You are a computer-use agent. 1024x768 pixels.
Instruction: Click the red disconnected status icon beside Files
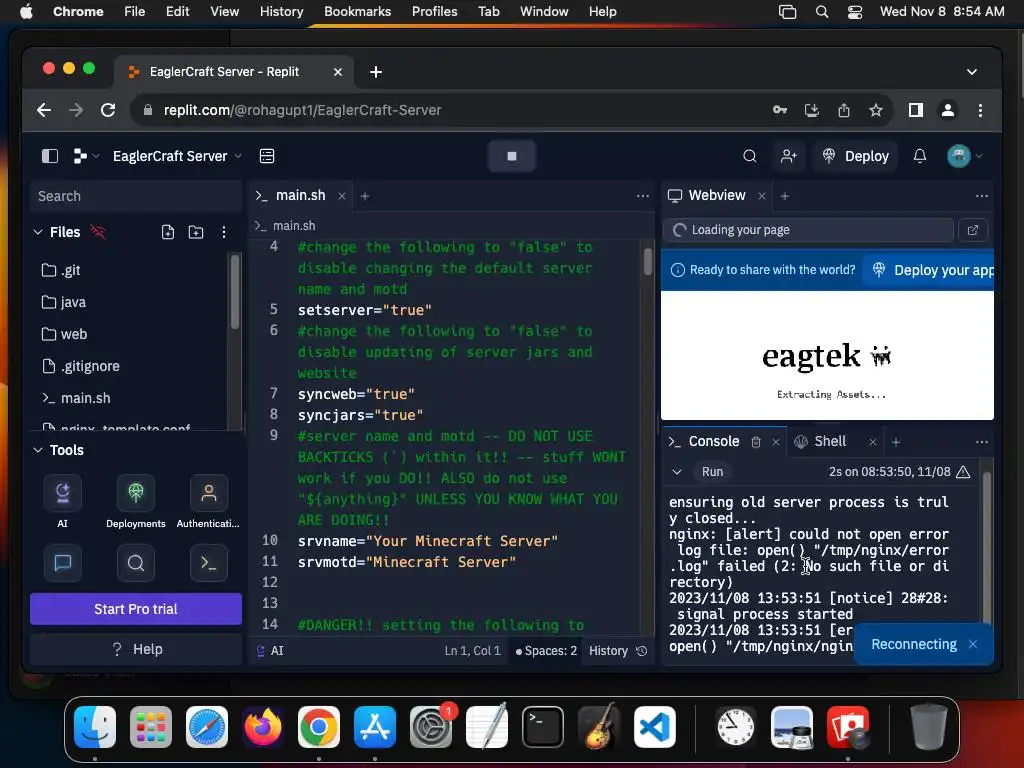pyautogui.click(x=98, y=232)
